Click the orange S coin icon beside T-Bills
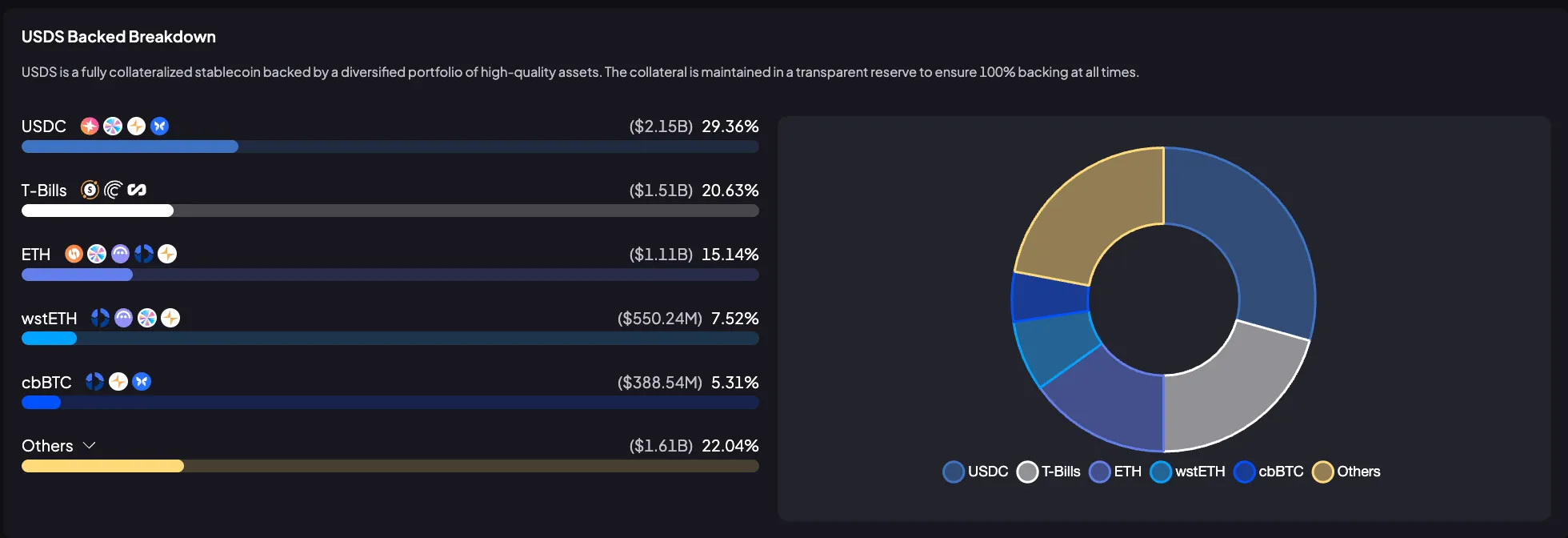1568x538 pixels. point(90,190)
